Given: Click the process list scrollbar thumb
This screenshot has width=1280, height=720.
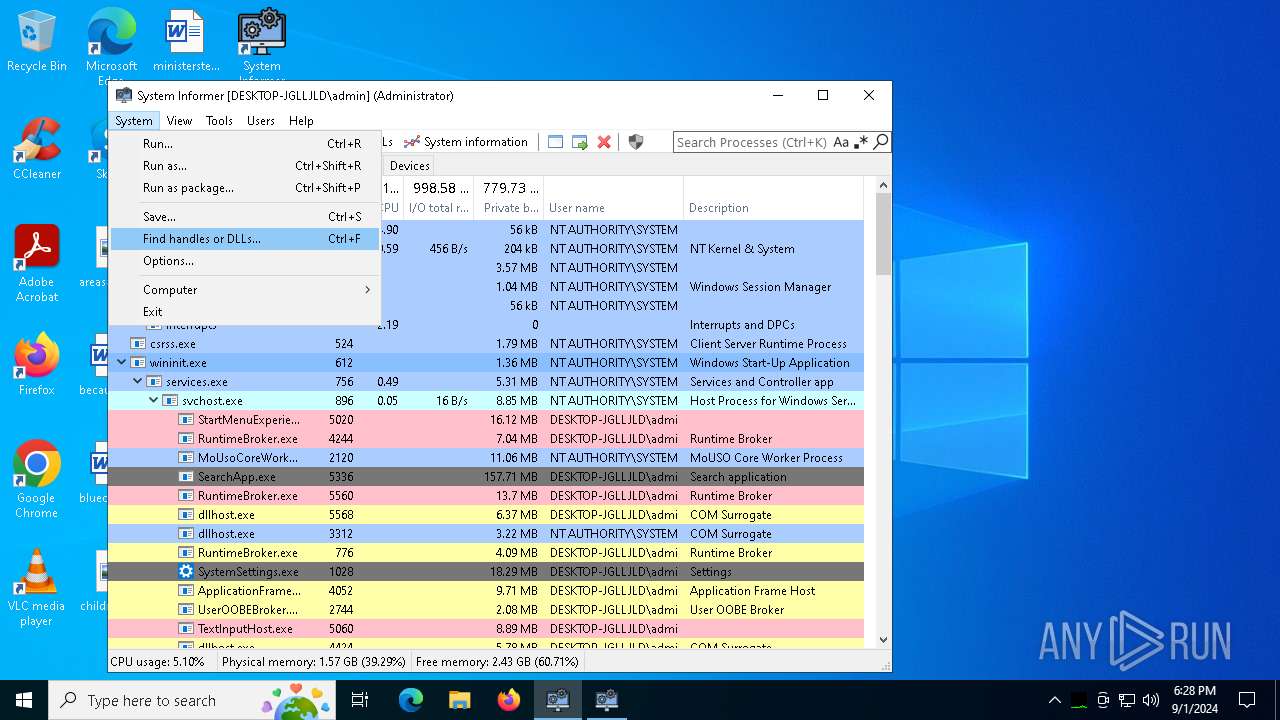Looking at the screenshot, I should [883, 234].
